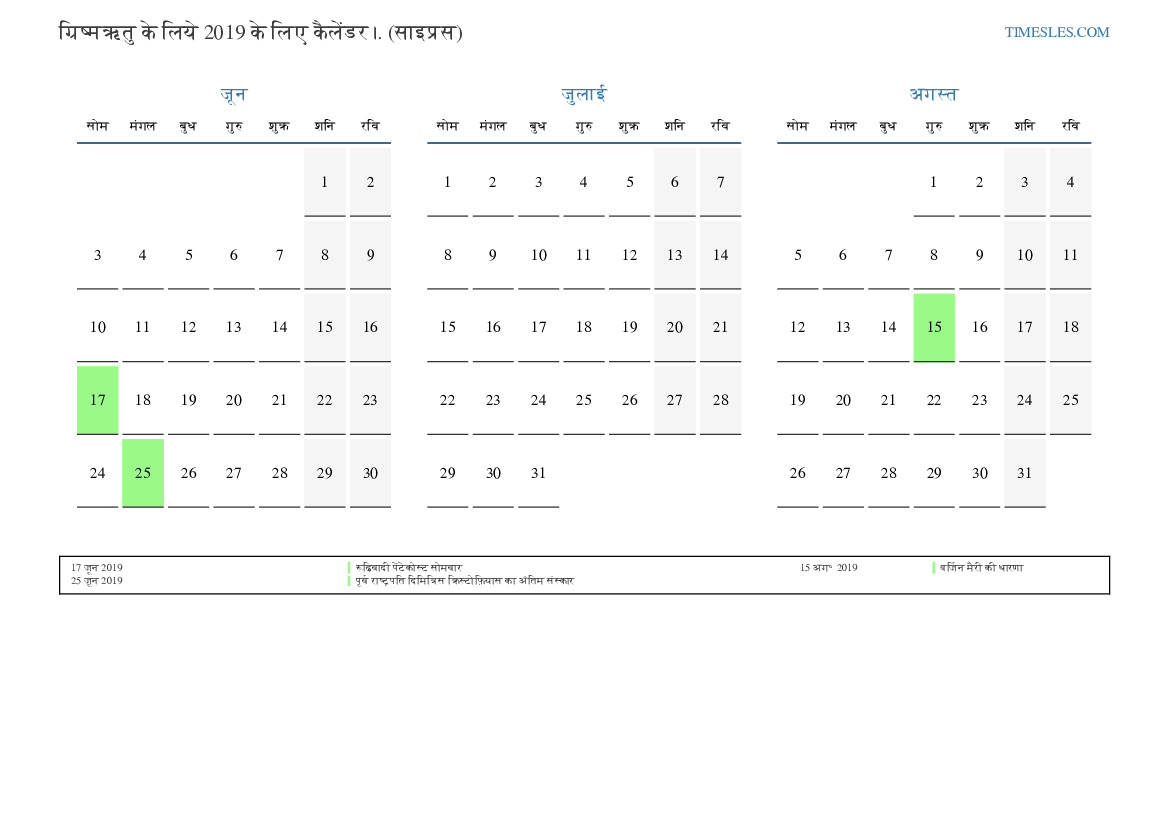
Task: Click the '25 जून 2019' legend date
Action: click(97, 581)
